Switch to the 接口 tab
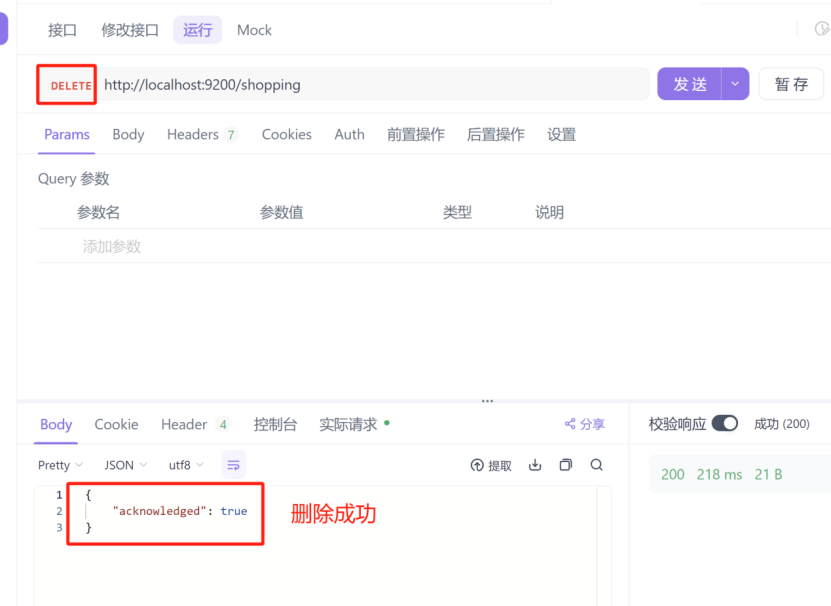 [x=63, y=30]
